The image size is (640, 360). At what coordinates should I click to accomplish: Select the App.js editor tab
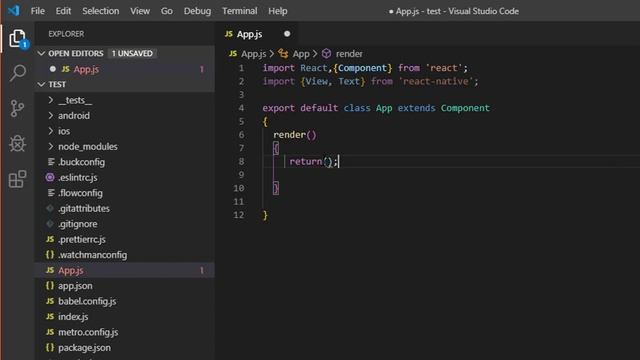(256, 34)
